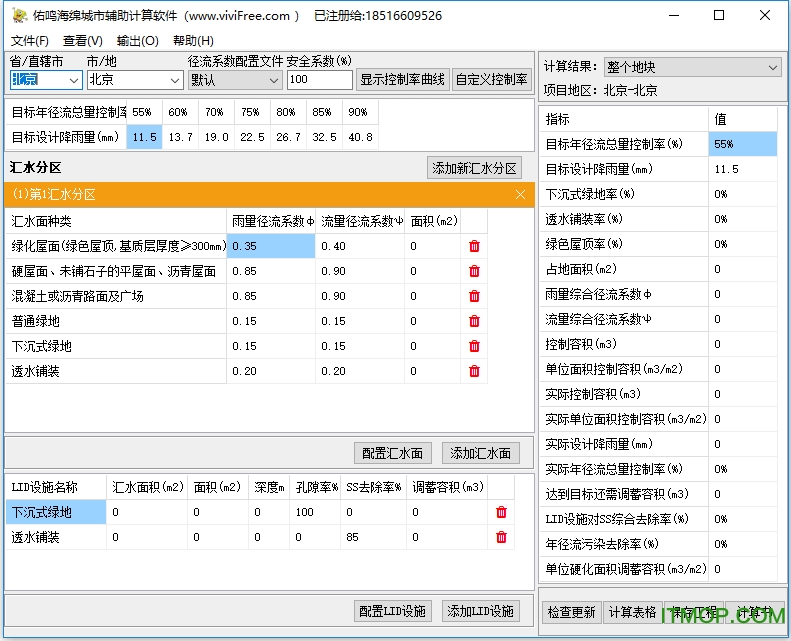The width and height of the screenshot is (791, 641).
Task: Delete the 下沉式绿地 catchment surface row
Action: click(x=474, y=346)
